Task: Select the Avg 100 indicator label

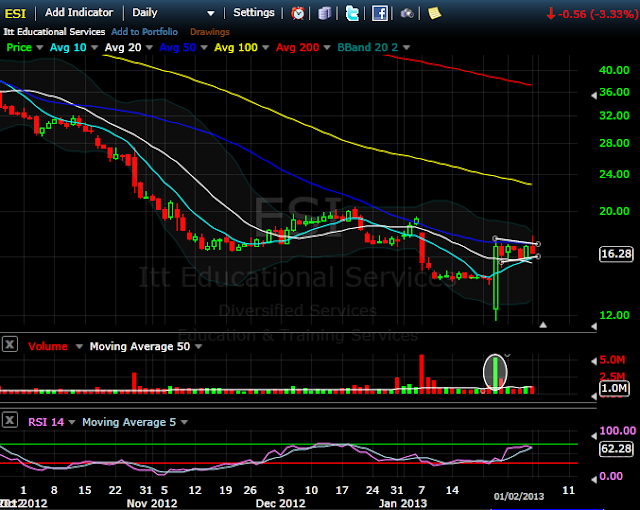Action: pos(236,47)
